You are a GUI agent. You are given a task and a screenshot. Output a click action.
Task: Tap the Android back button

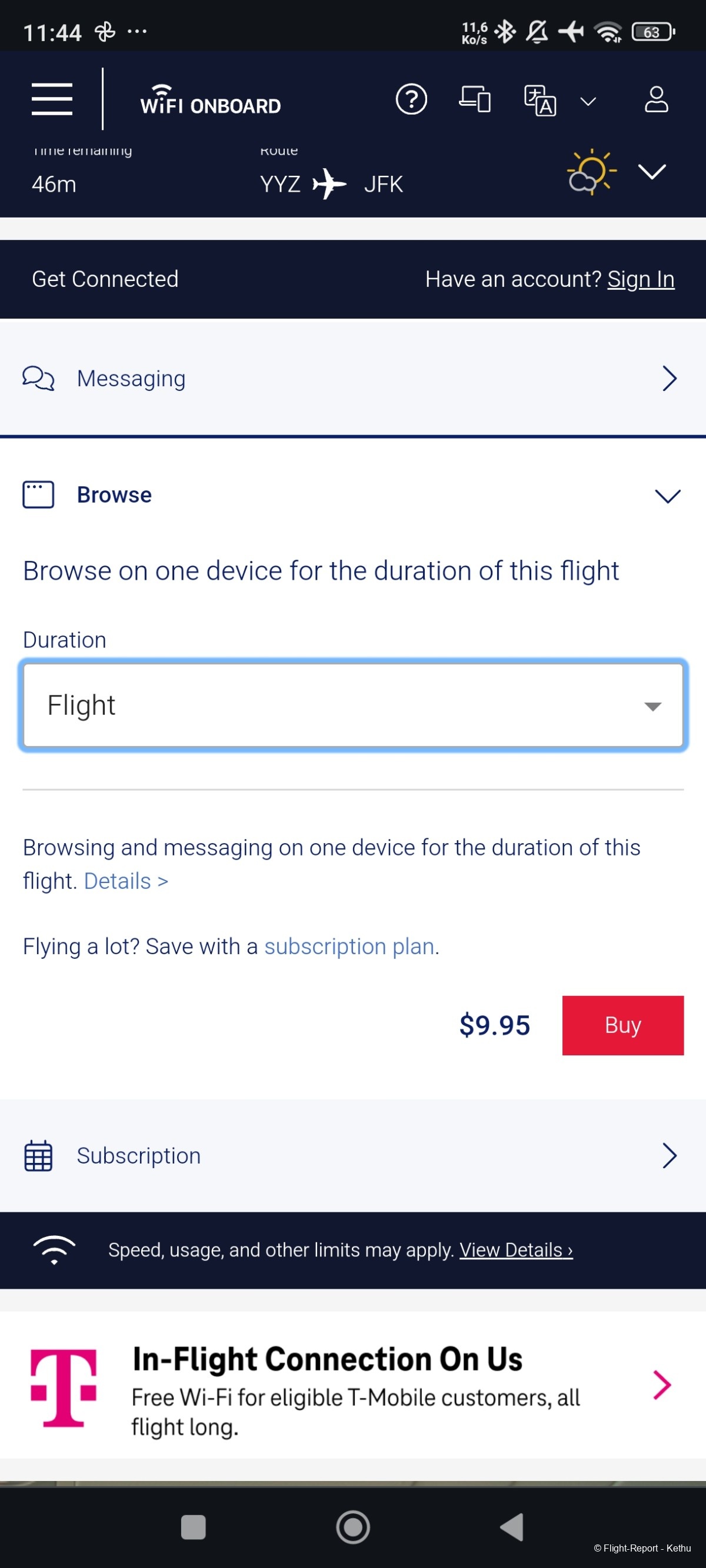pyautogui.click(x=512, y=1527)
